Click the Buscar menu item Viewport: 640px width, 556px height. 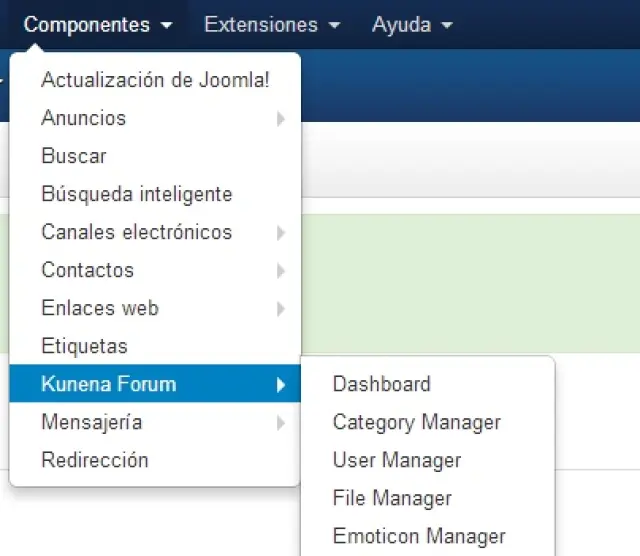pos(74,156)
